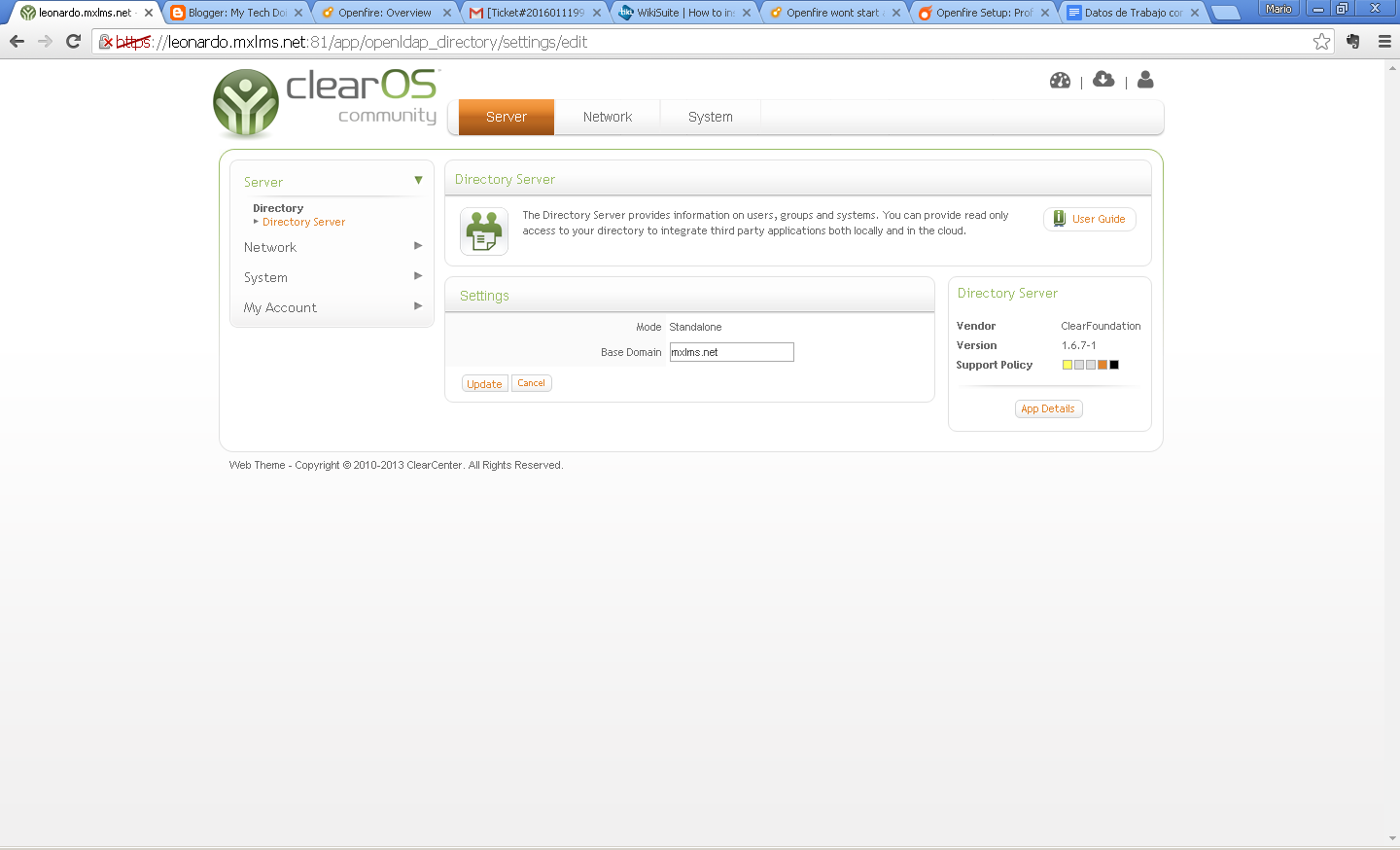Open the ClearOS dashboard gauge icon
This screenshot has height=850, width=1400.
tap(1060, 80)
